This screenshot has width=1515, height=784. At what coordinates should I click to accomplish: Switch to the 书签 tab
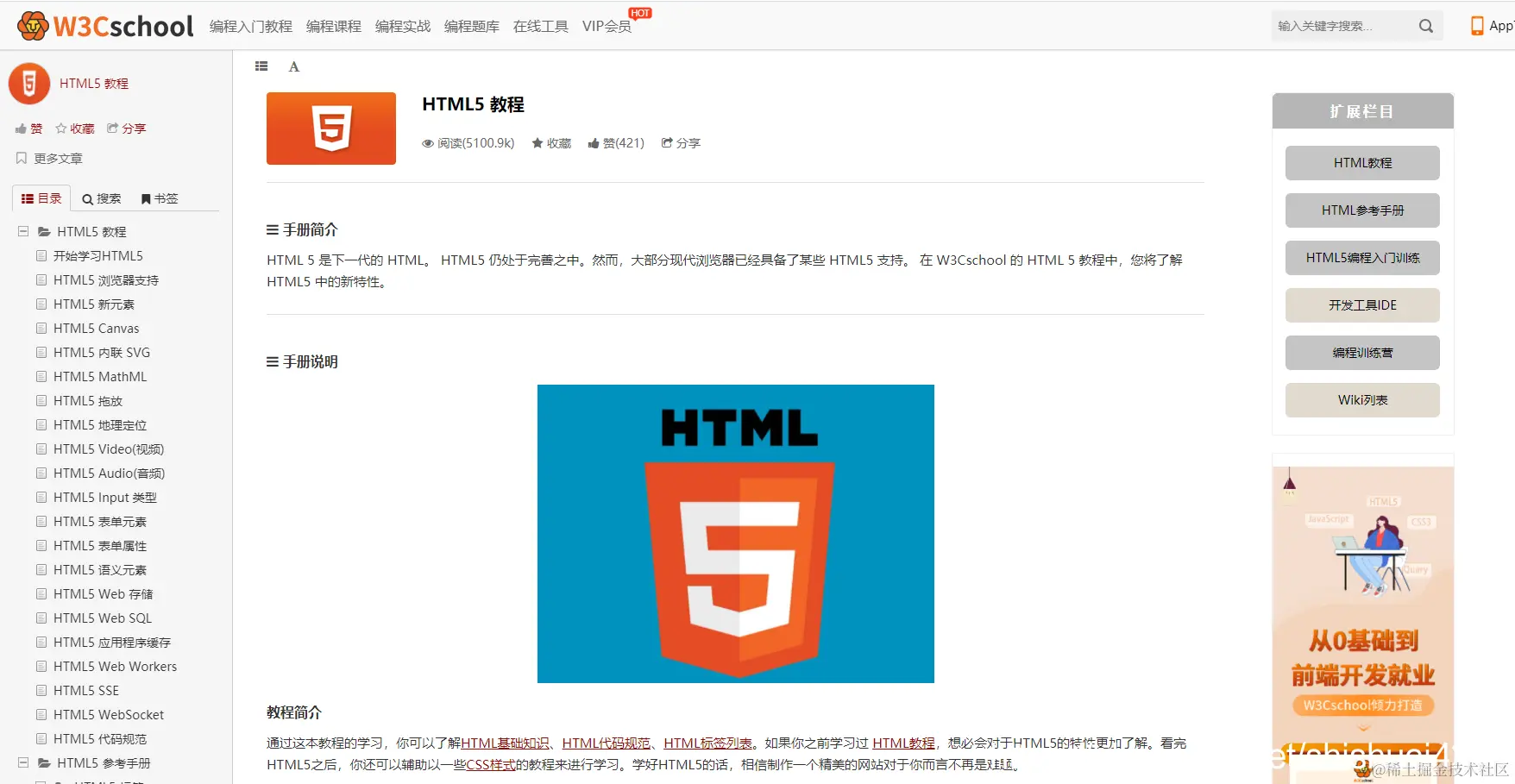tap(160, 198)
